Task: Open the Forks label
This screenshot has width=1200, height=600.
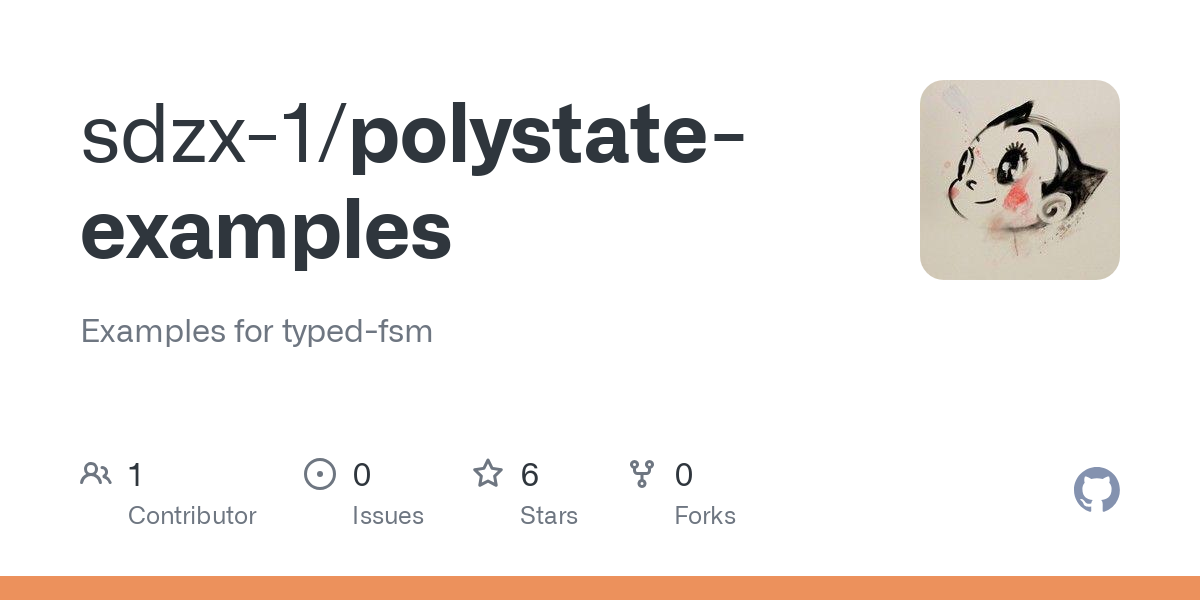Action: click(705, 516)
